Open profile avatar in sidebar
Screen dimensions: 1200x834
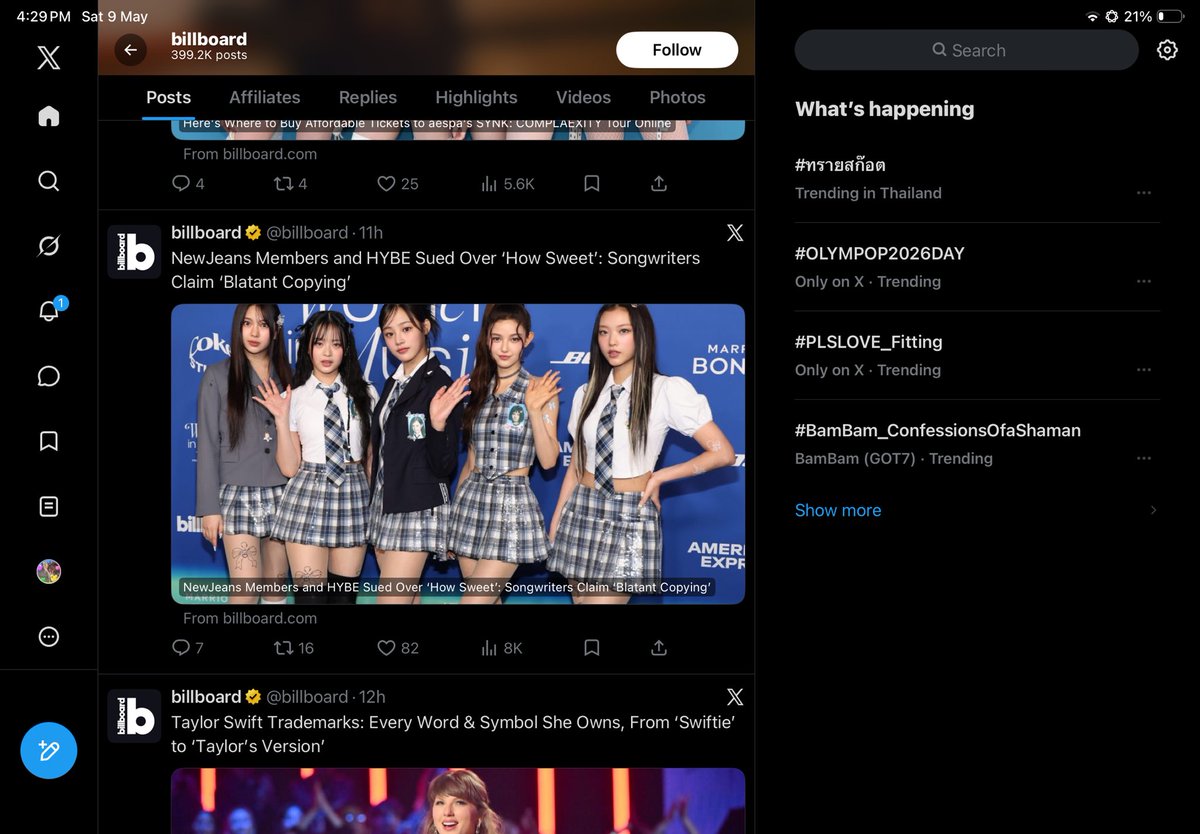pyautogui.click(x=48, y=572)
